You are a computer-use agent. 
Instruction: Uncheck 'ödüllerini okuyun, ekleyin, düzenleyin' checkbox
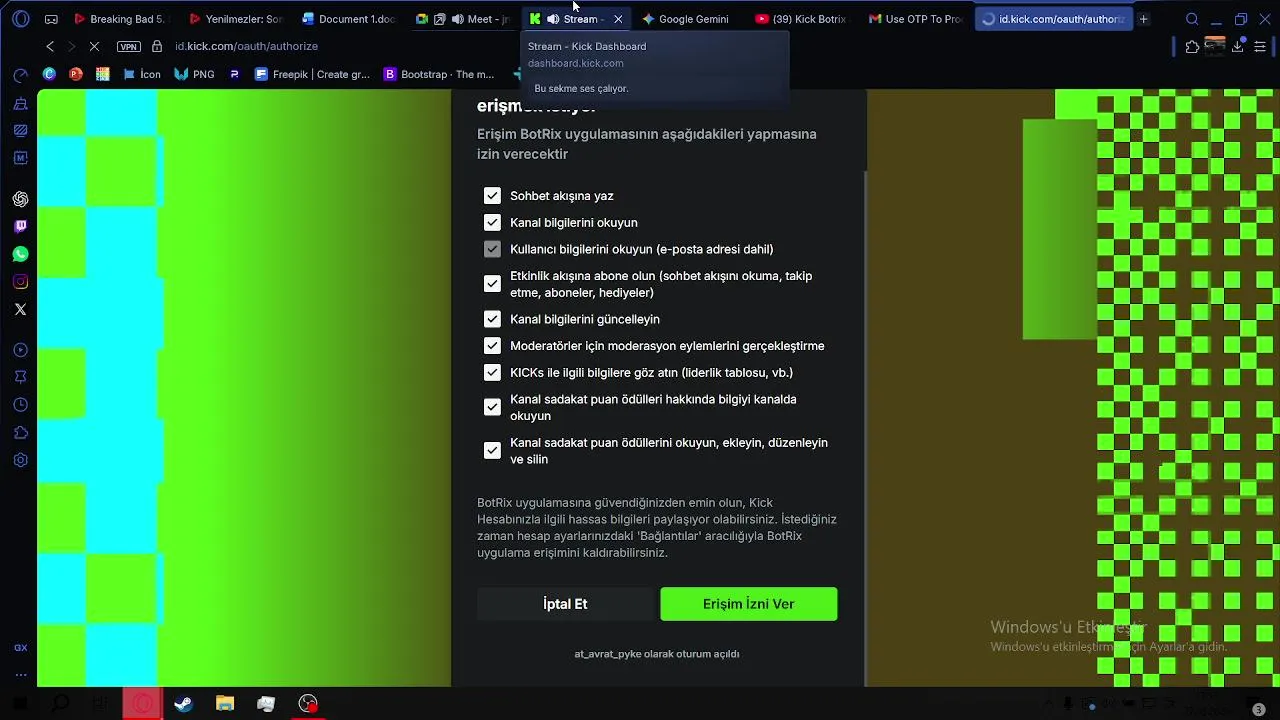click(492, 451)
